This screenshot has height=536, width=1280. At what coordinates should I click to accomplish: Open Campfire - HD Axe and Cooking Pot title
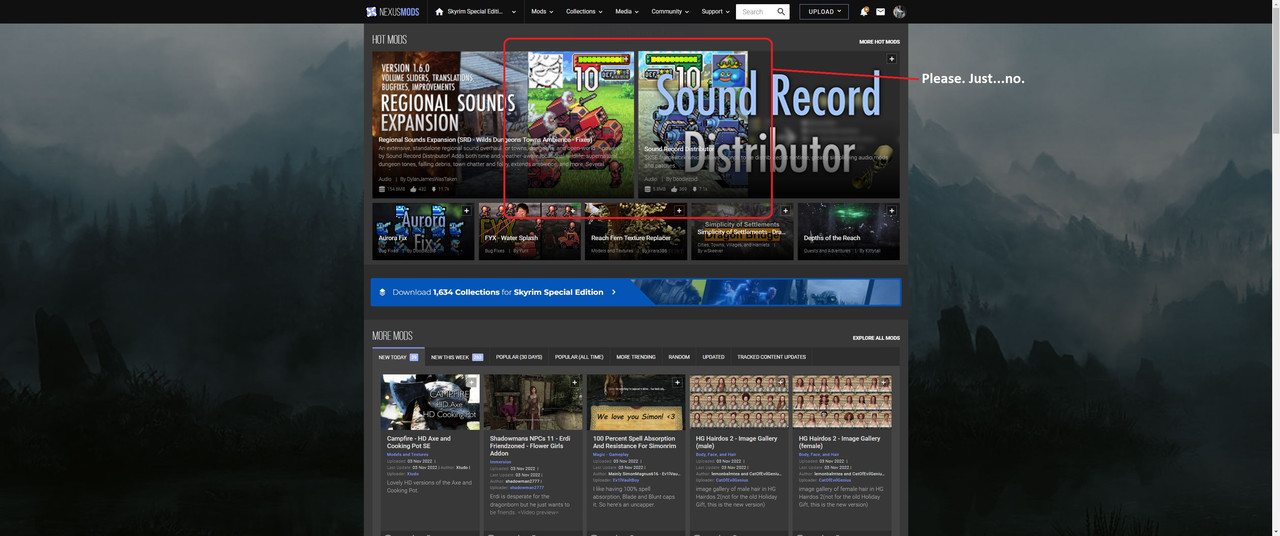click(x=419, y=442)
